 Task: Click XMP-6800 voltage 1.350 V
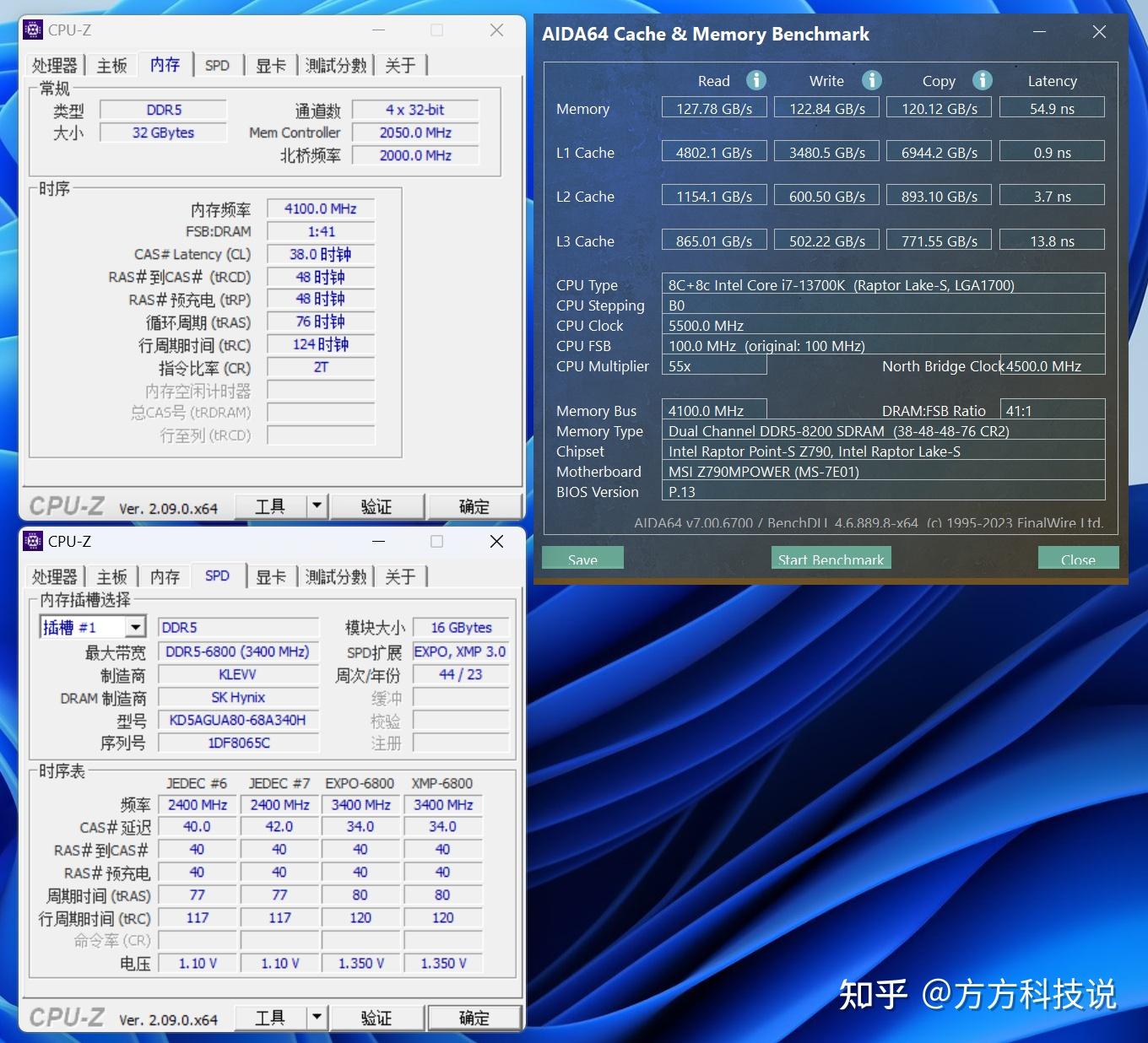pos(443,963)
